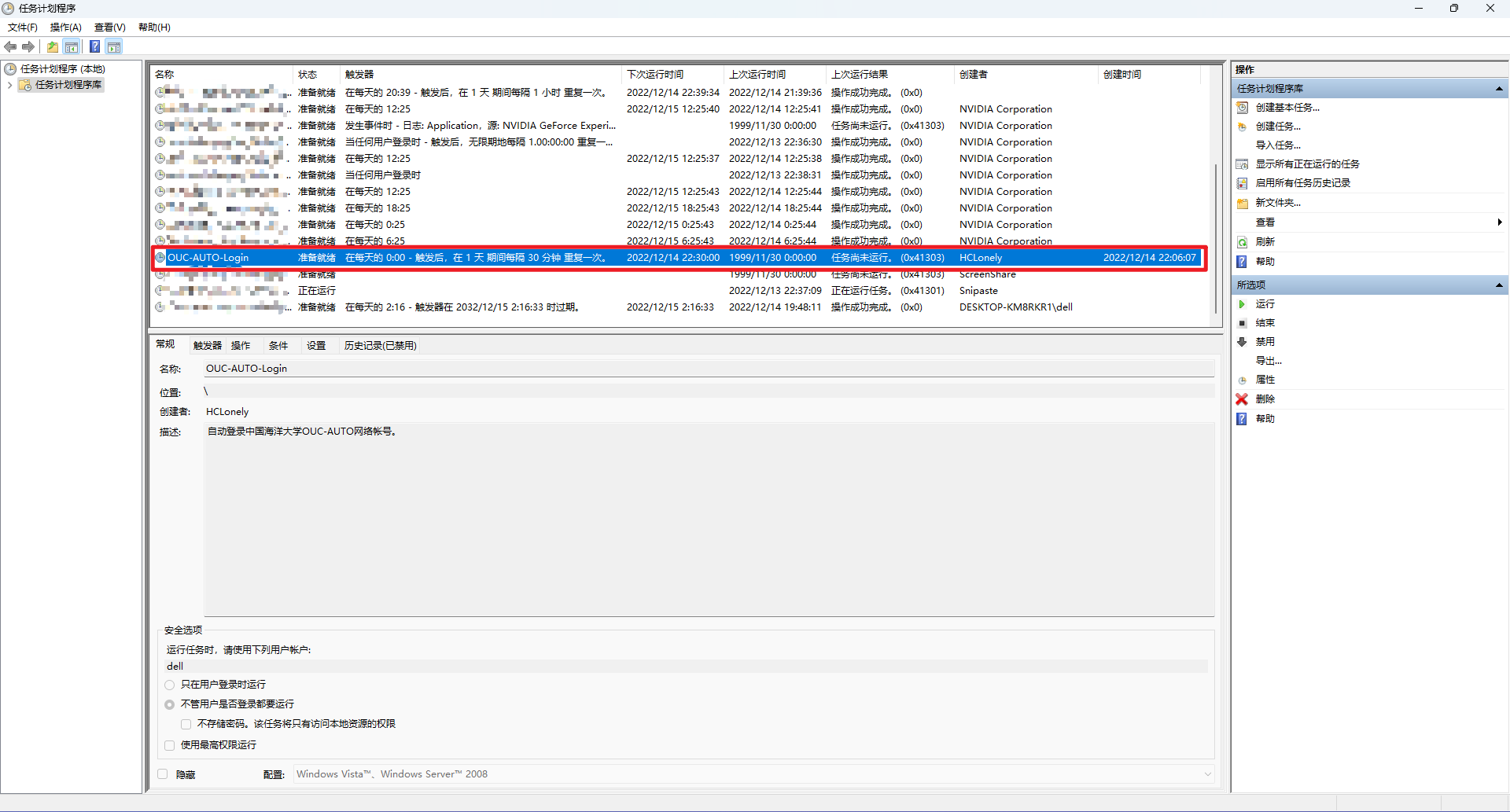Toggle the 隐藏 checkbox
Image resolution: width=1510 pixels, height=812 pixels.
tap(163, 774)
